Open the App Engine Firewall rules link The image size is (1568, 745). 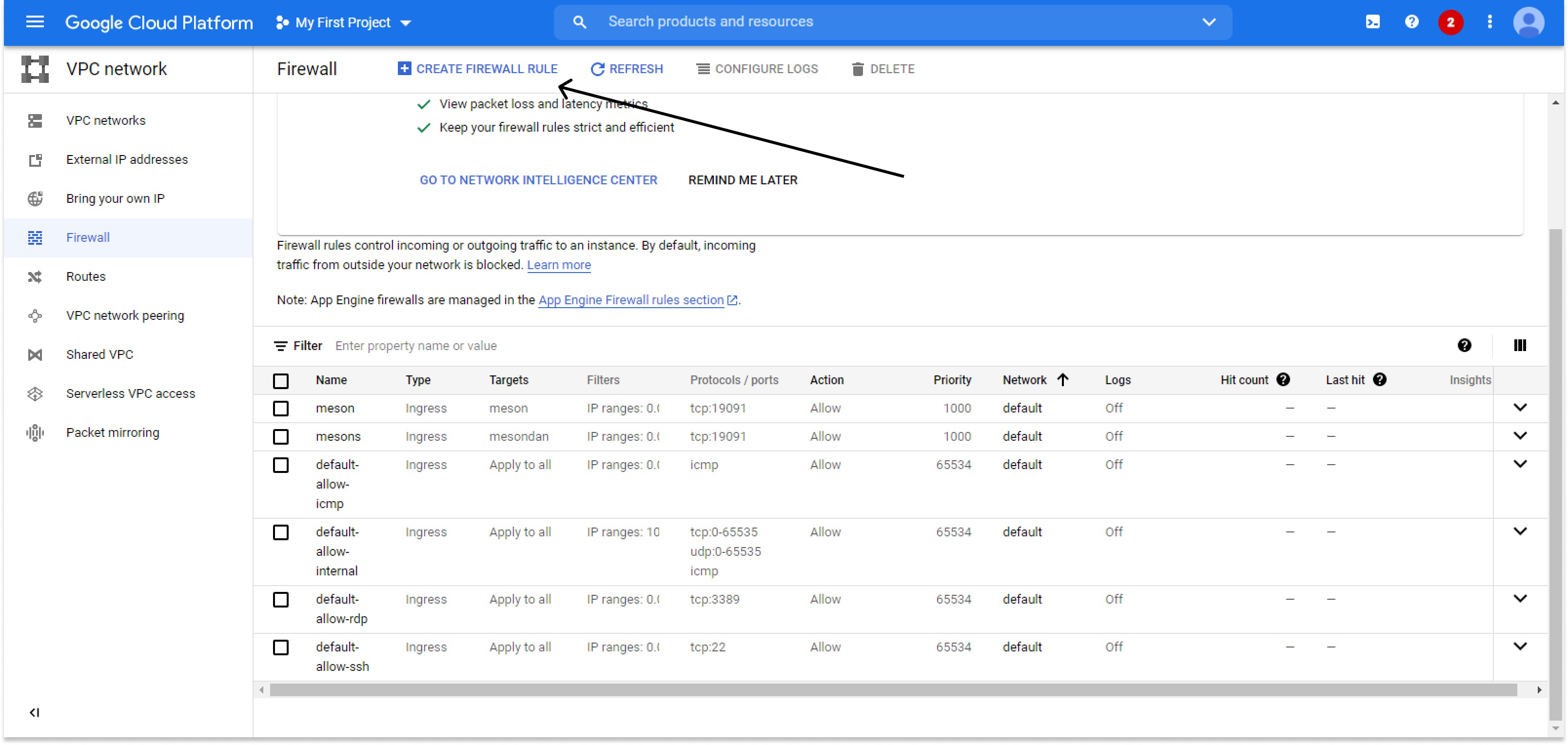pyautogui.click(x=631, y=300)
